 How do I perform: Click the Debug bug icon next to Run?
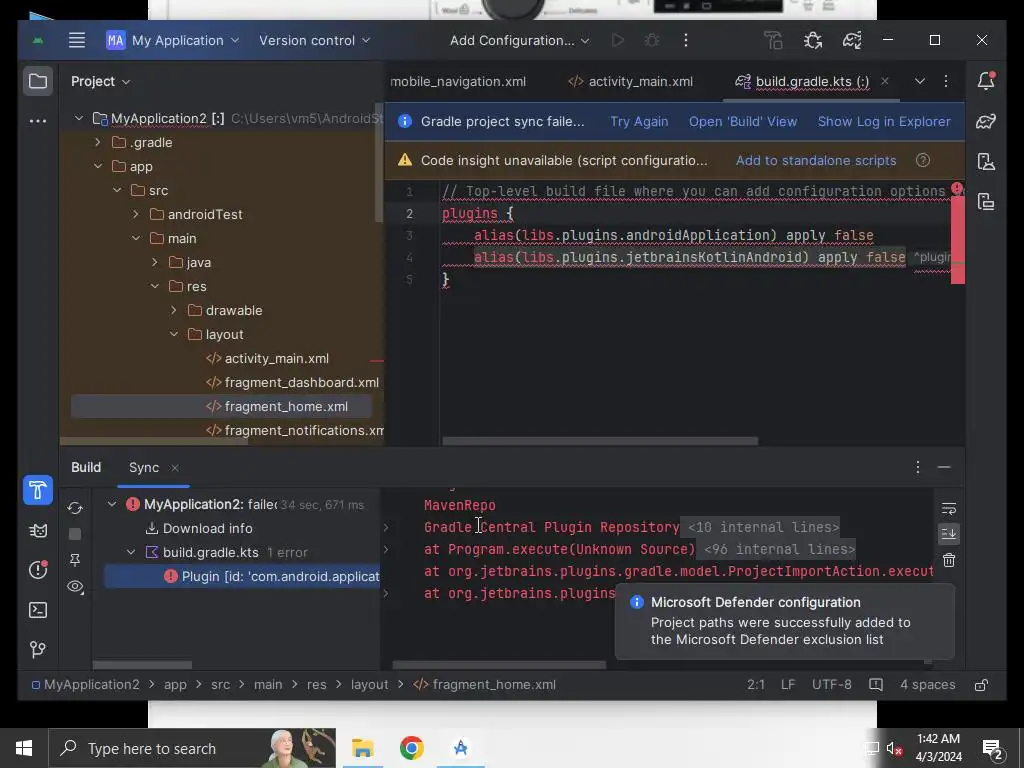(652, 40)
